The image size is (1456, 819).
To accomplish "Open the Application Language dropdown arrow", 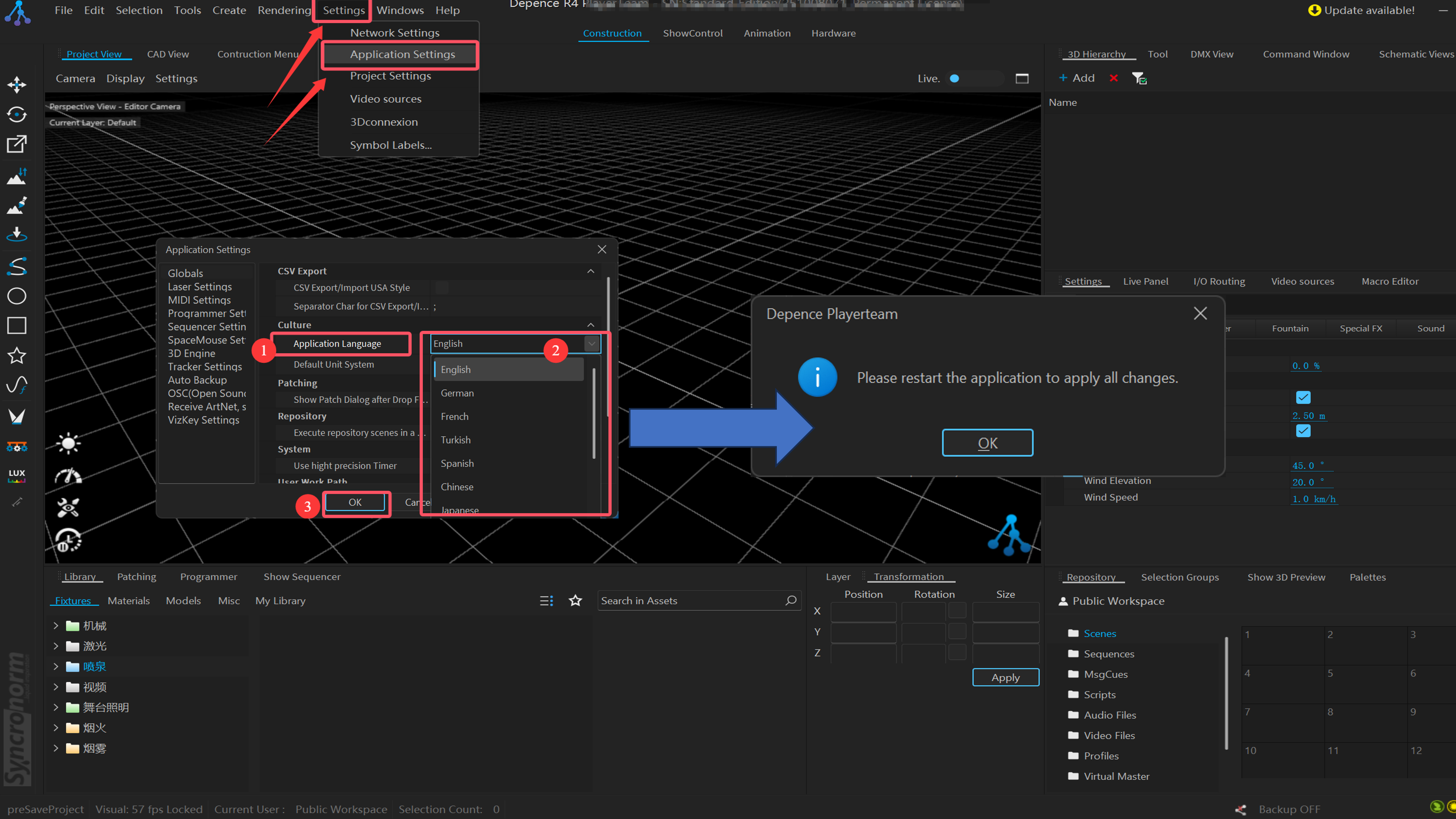I will (x=591, y=343).
